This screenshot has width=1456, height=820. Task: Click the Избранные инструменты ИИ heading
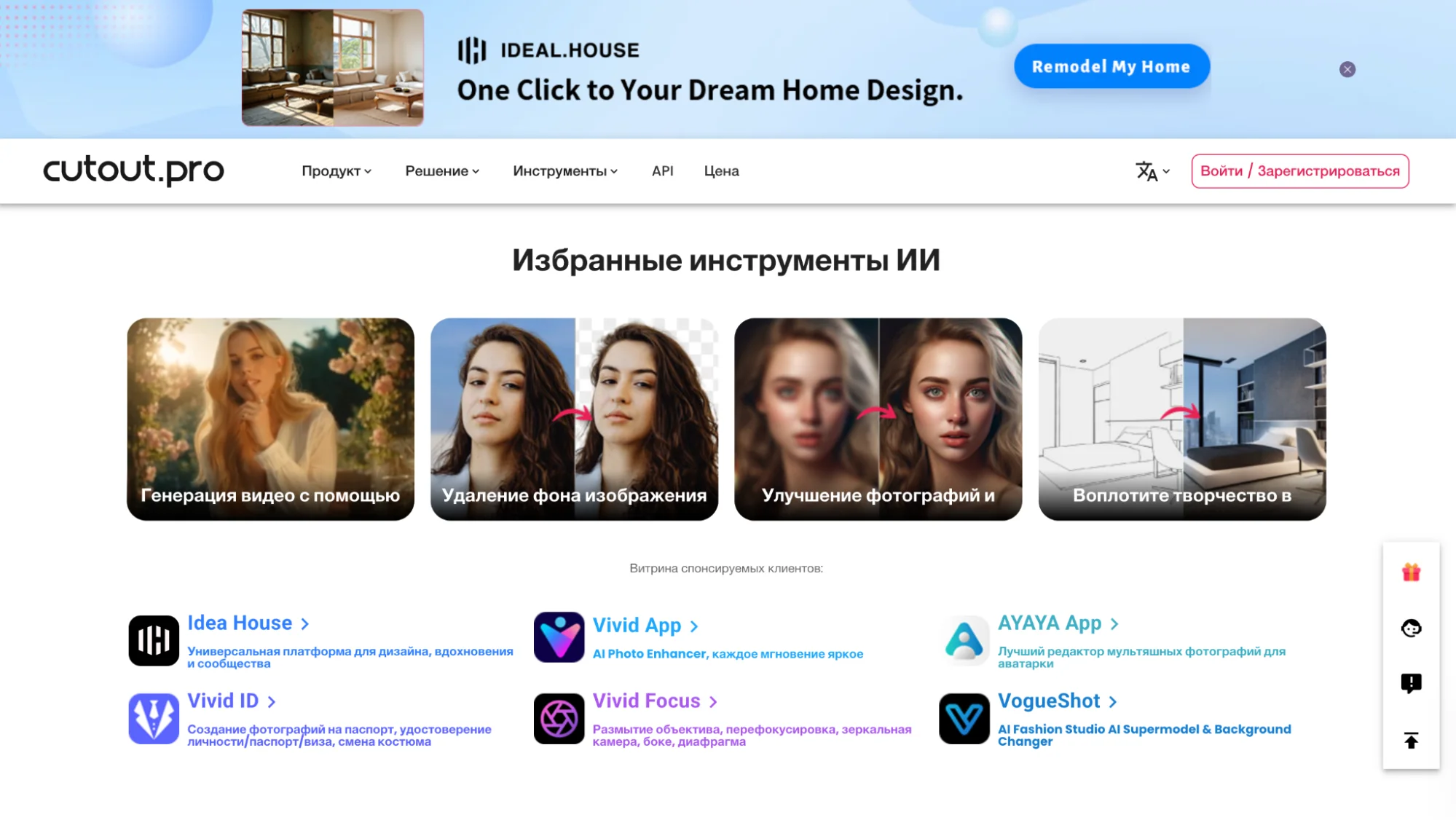(726, 260)
